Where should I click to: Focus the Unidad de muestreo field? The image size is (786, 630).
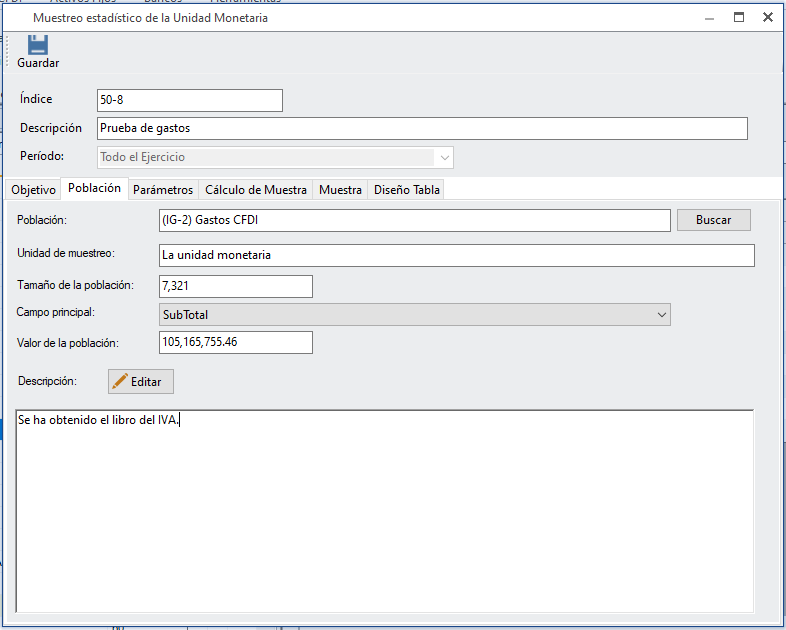[456, 255]
